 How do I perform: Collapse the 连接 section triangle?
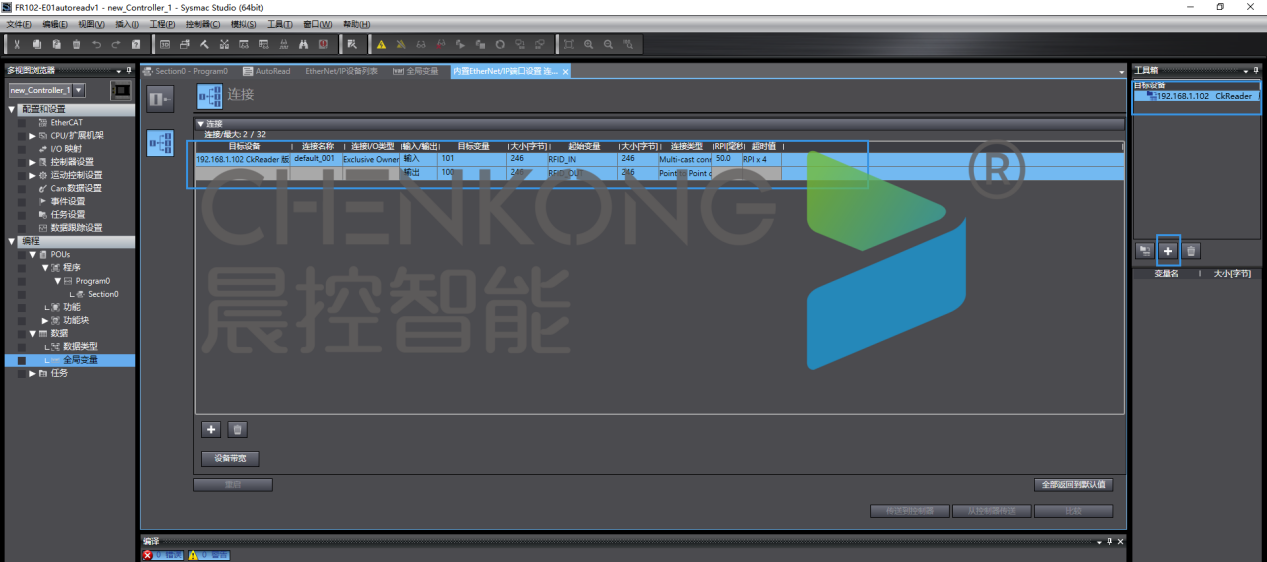(x=200, y=124)
